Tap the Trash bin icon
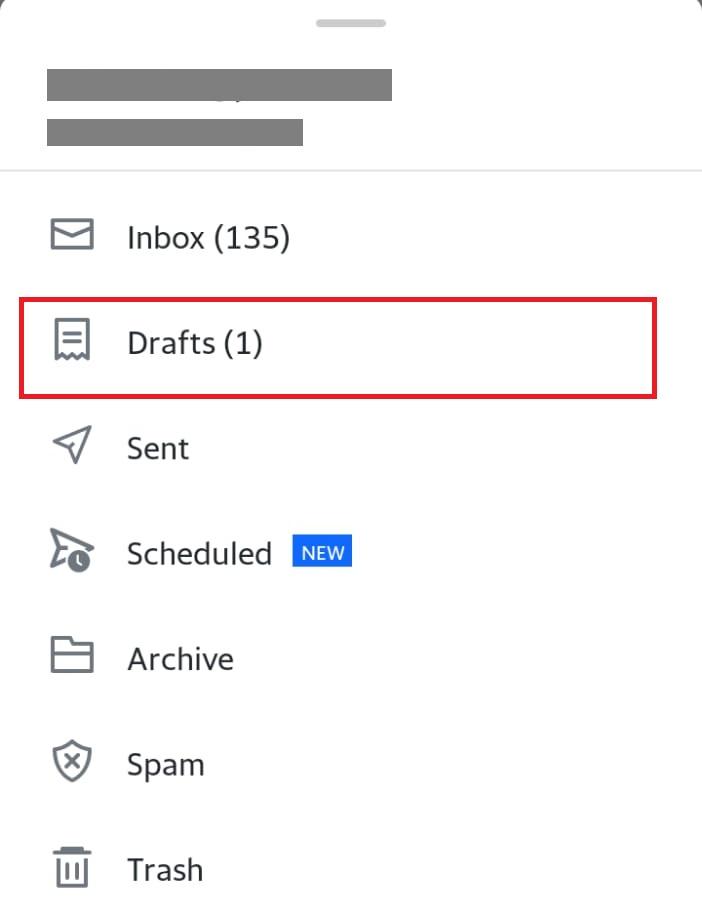This screenshot has height=917, width=702. (x=72, y=867)
